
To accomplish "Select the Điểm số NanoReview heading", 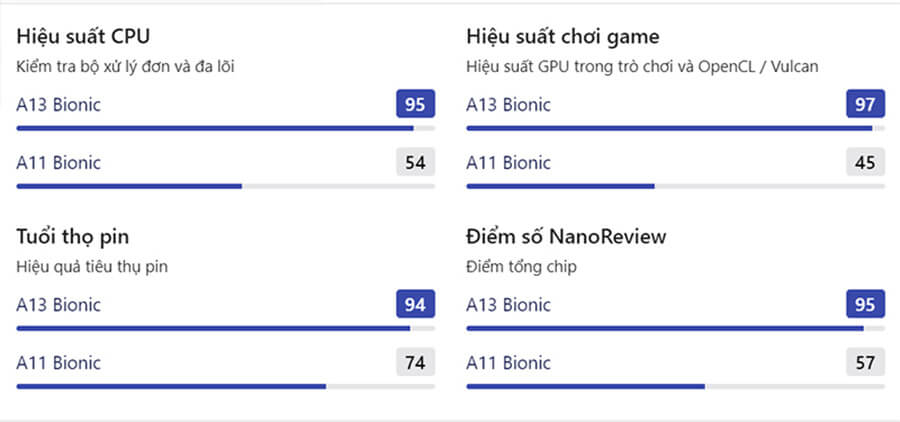I will (566, 237).
